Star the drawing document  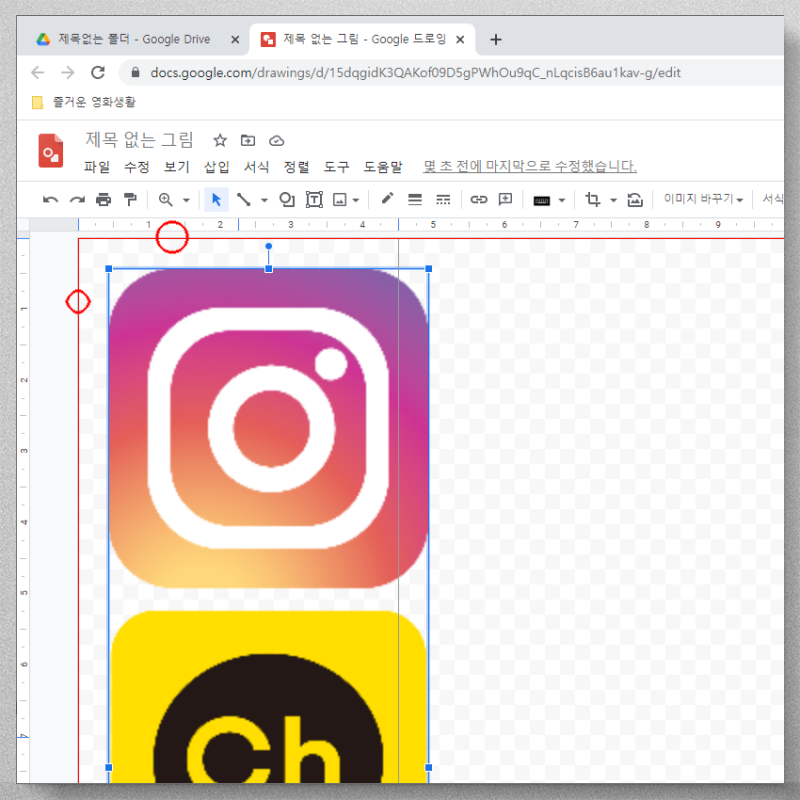click(220, 140)
